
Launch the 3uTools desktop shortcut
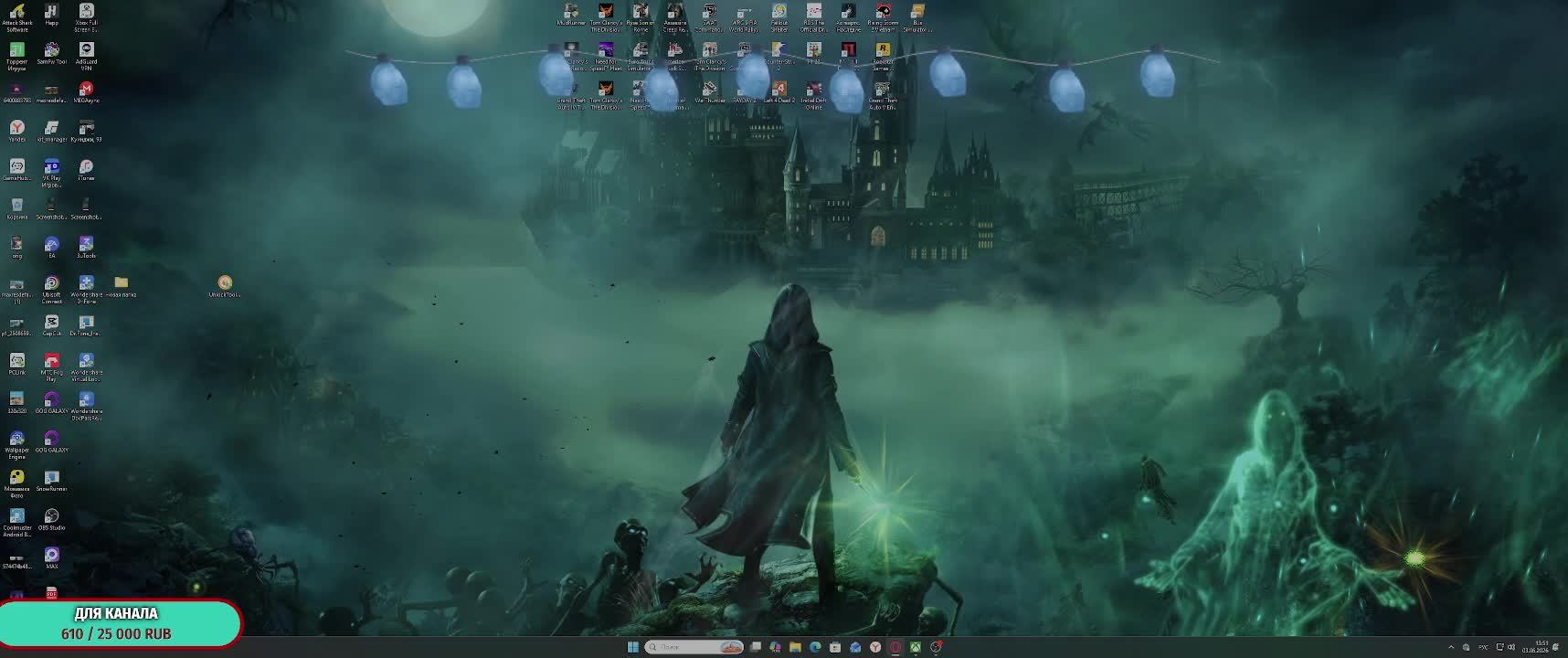pyautogui.click(x=86, y=247)
